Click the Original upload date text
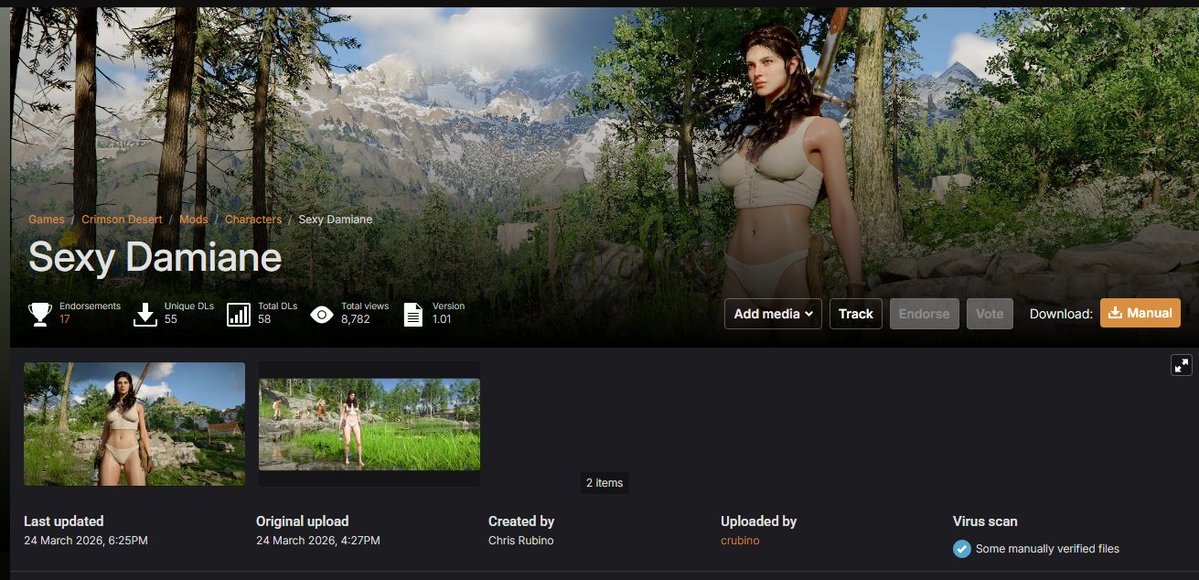This screenshot has height=580, width=1199. (x=318, y=541)
